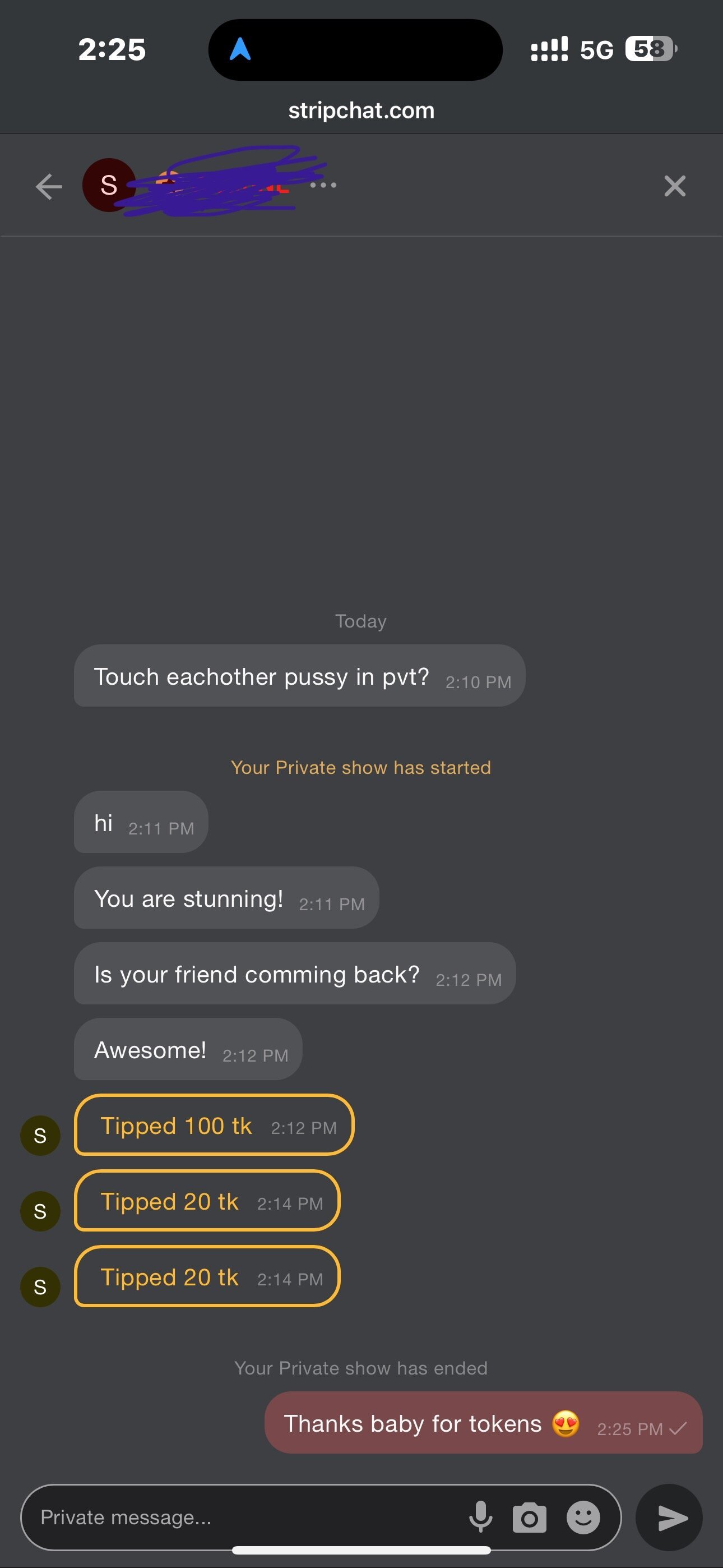Tap the microphone voice message icon
The height and width of the screenshot is (1568, 723).
480,1517
